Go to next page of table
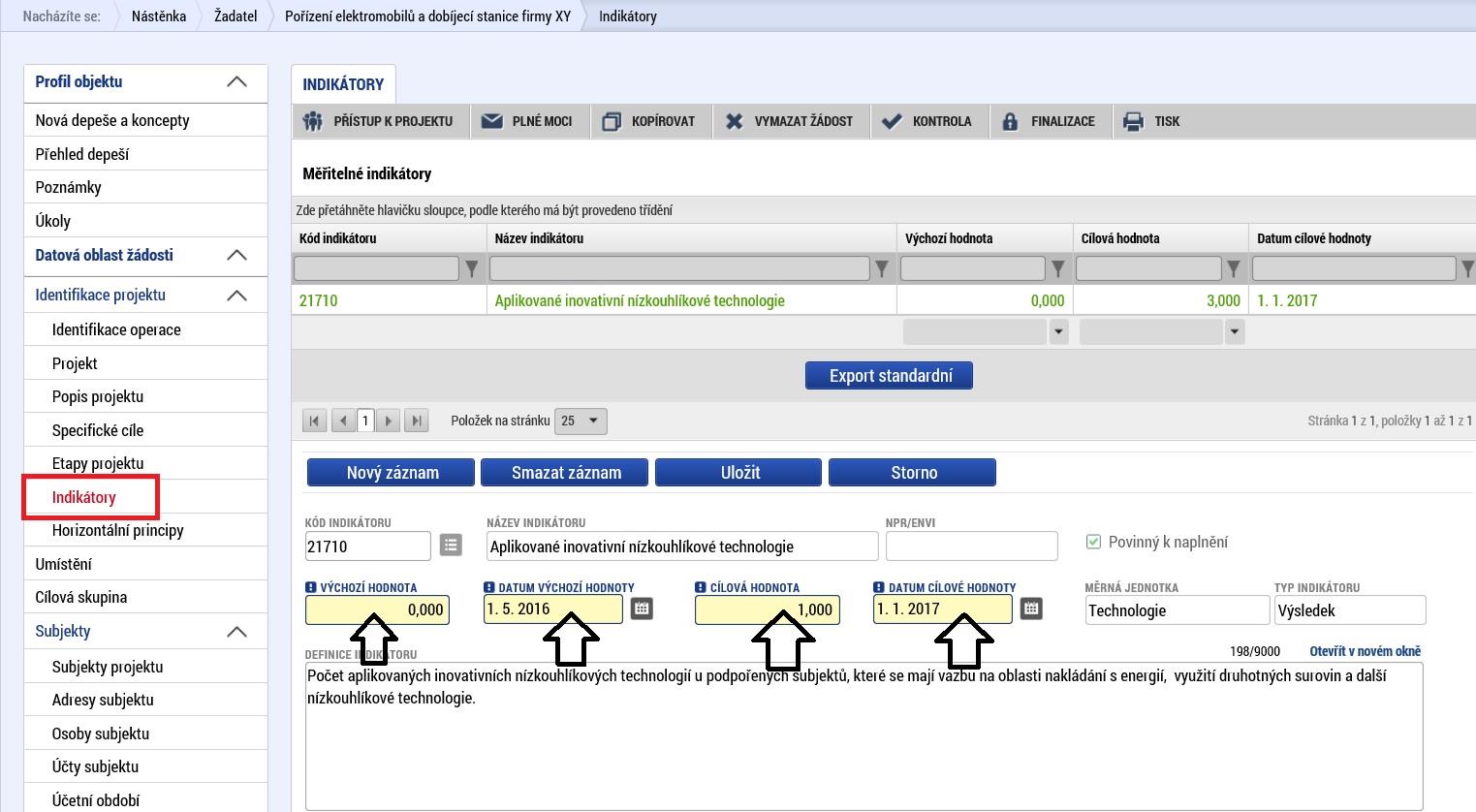 click(x=388, y=421)
